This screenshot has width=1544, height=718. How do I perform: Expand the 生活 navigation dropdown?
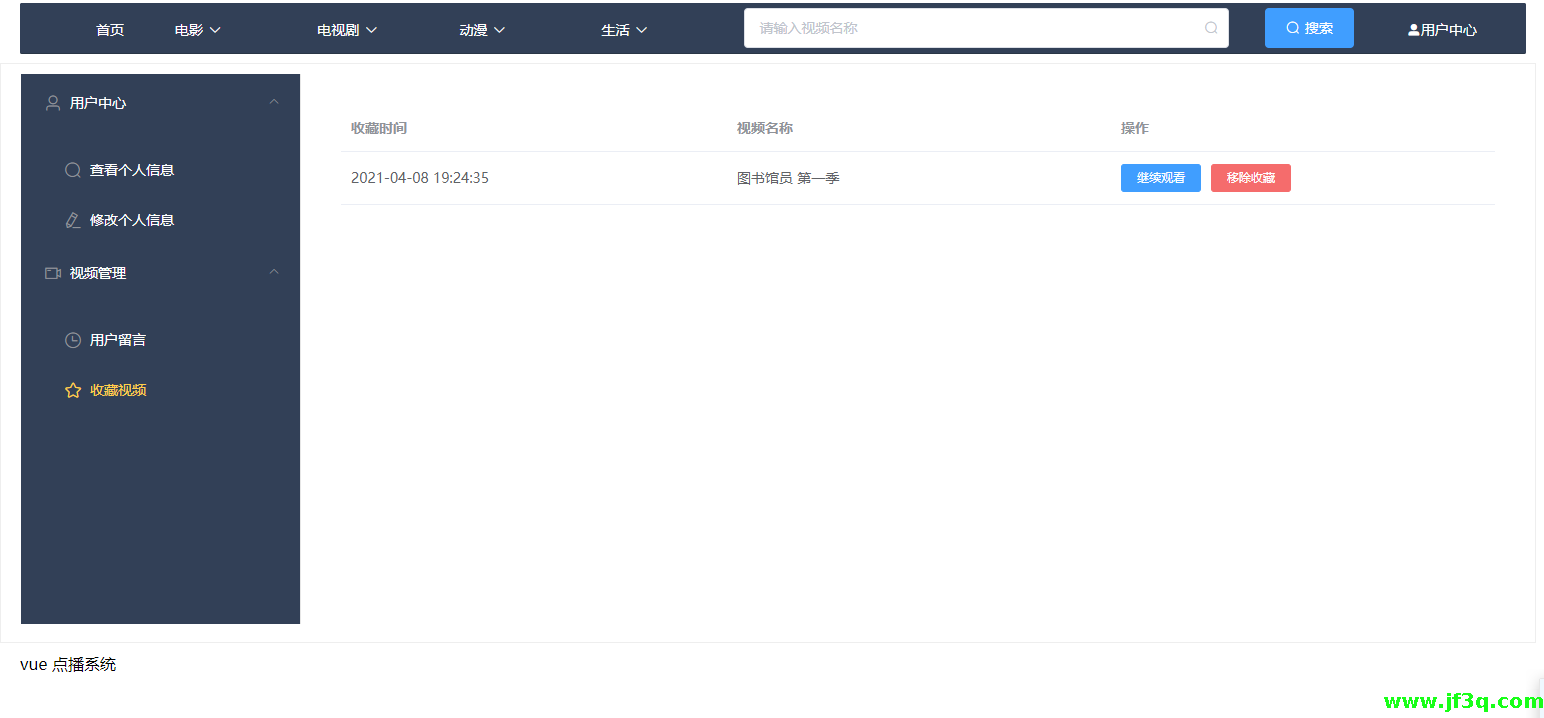tap(624, 30)
